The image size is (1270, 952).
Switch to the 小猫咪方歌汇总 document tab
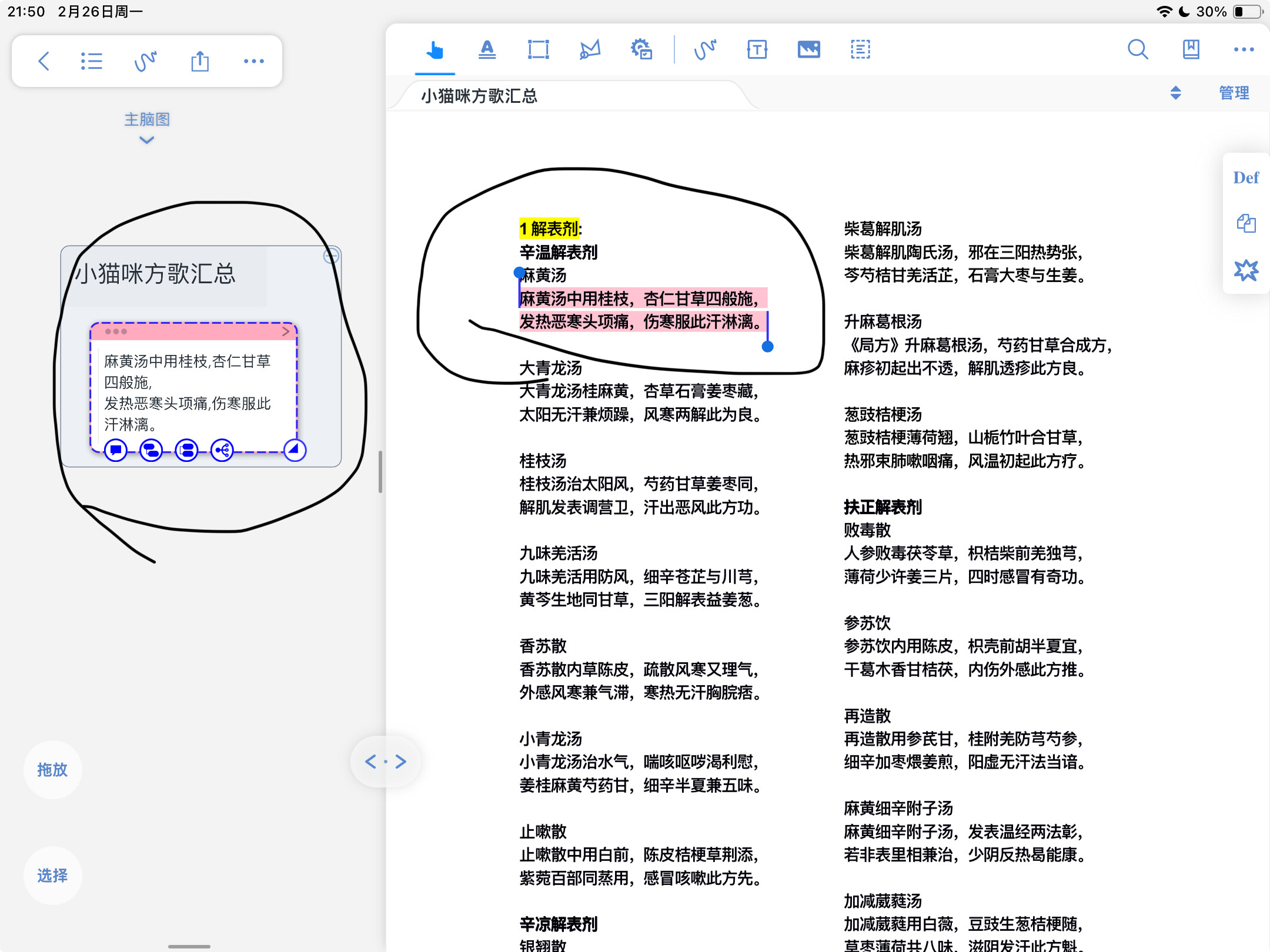479,96
